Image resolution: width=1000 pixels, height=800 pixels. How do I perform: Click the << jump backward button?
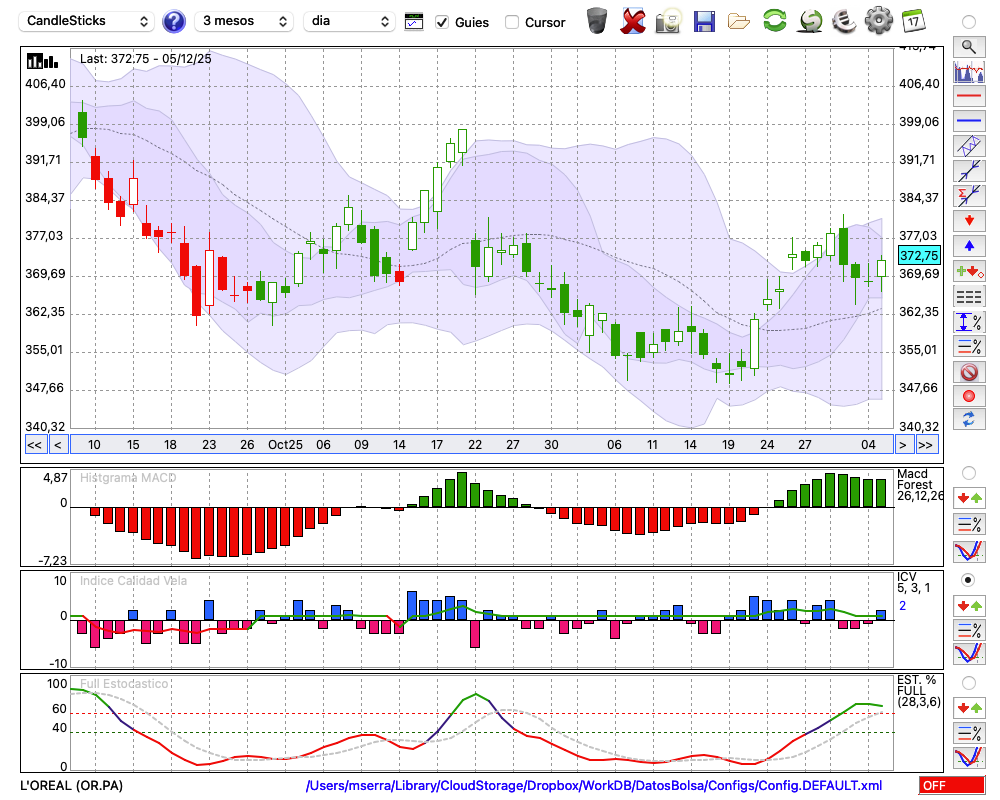pyautogui.click(x=34, y=445)
